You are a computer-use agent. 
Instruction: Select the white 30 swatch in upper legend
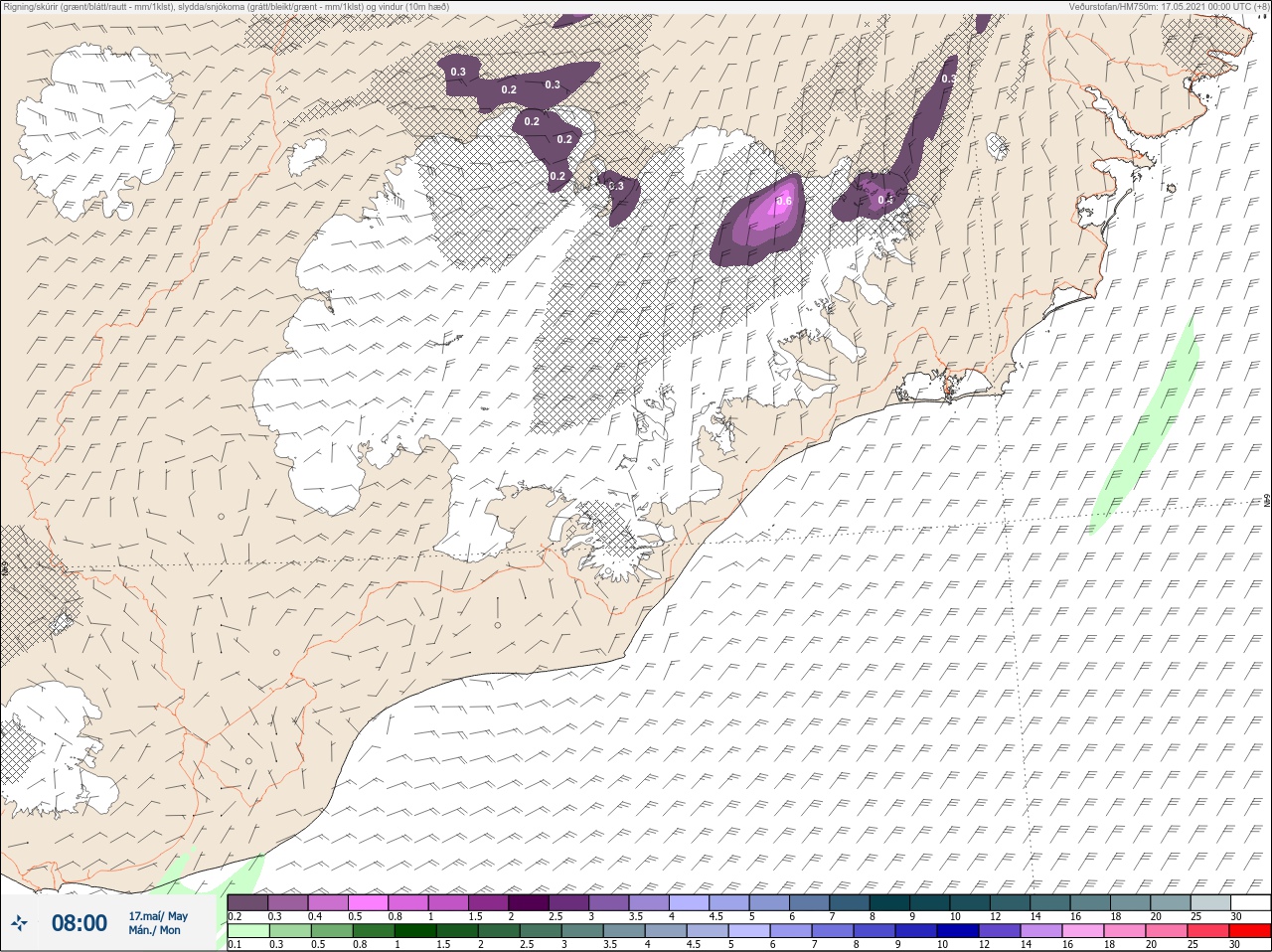point(1250,902)
